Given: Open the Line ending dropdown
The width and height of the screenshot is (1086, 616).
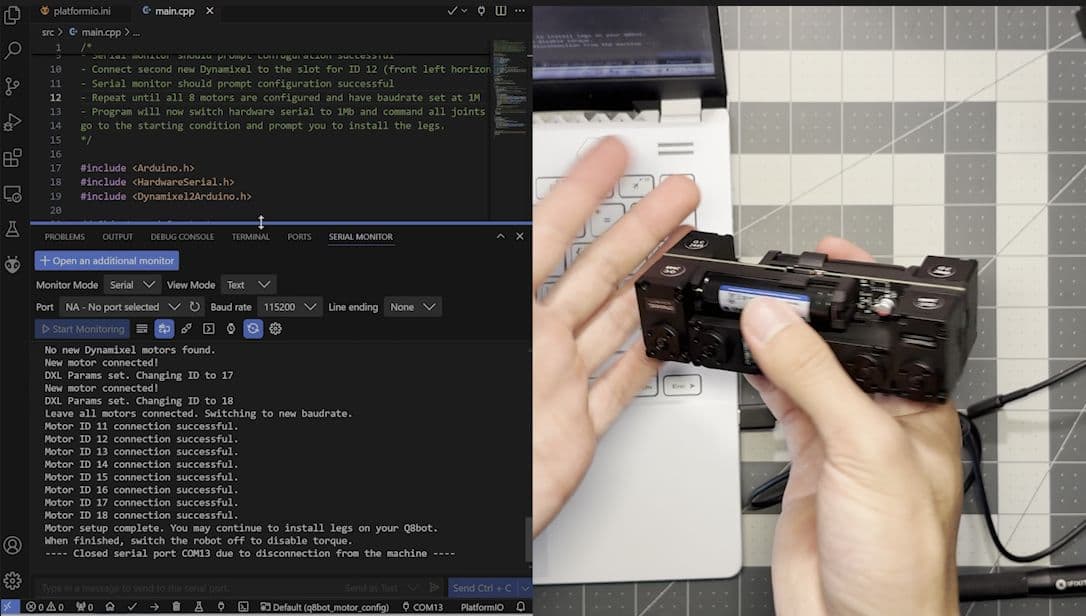Looking at the screenshot, I should pos(412,306).
